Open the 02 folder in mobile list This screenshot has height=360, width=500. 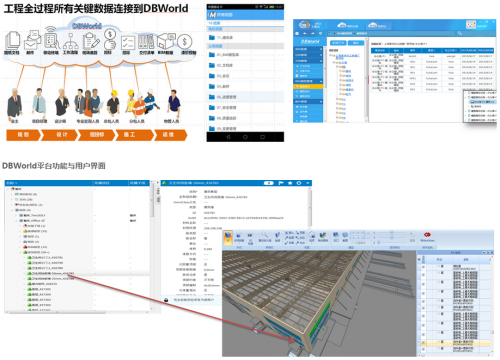245,65
